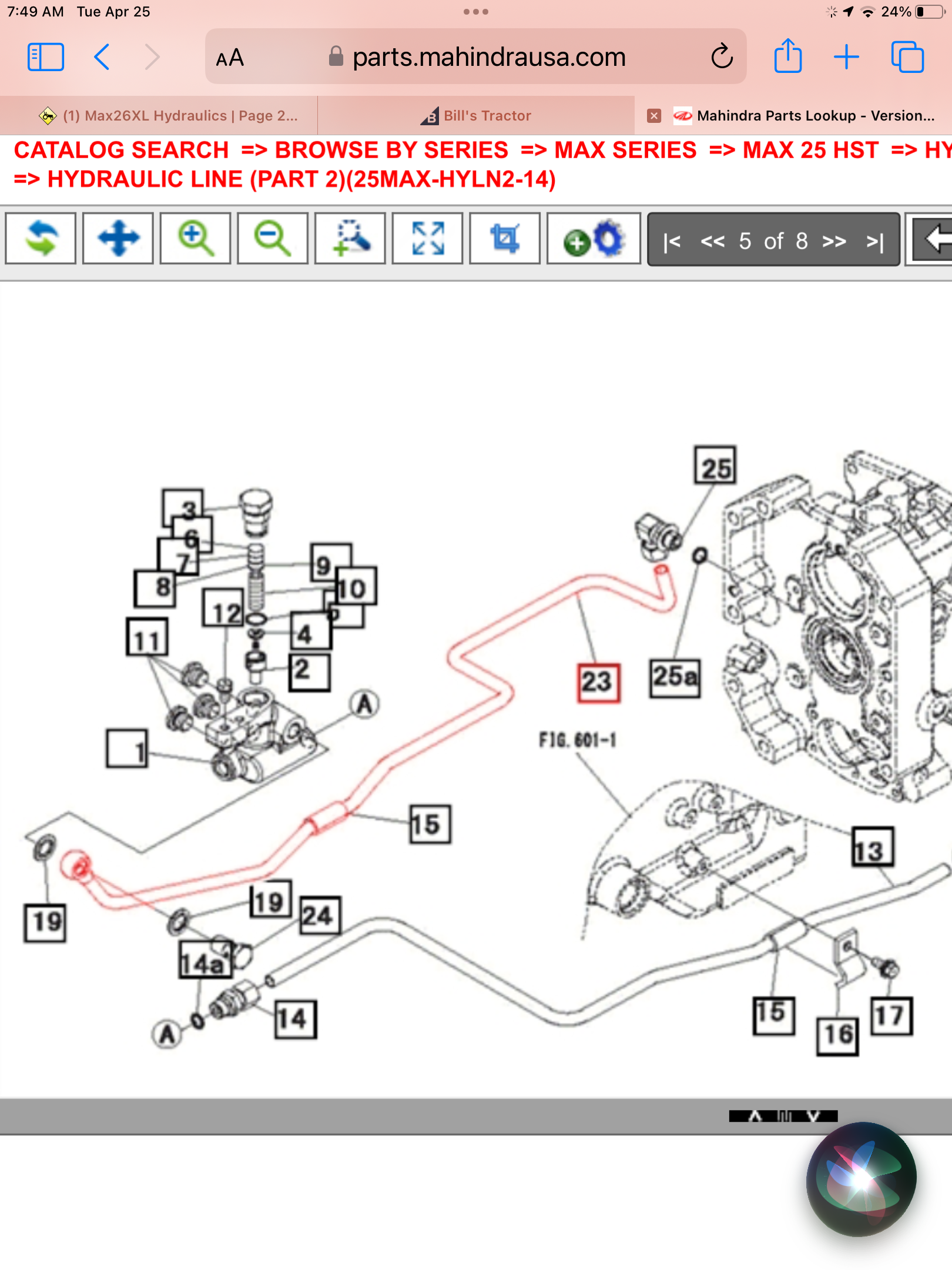Select the zoom-to-area selection tool
The width and height of the screenshot is (952, 1270).
(350, 239)
